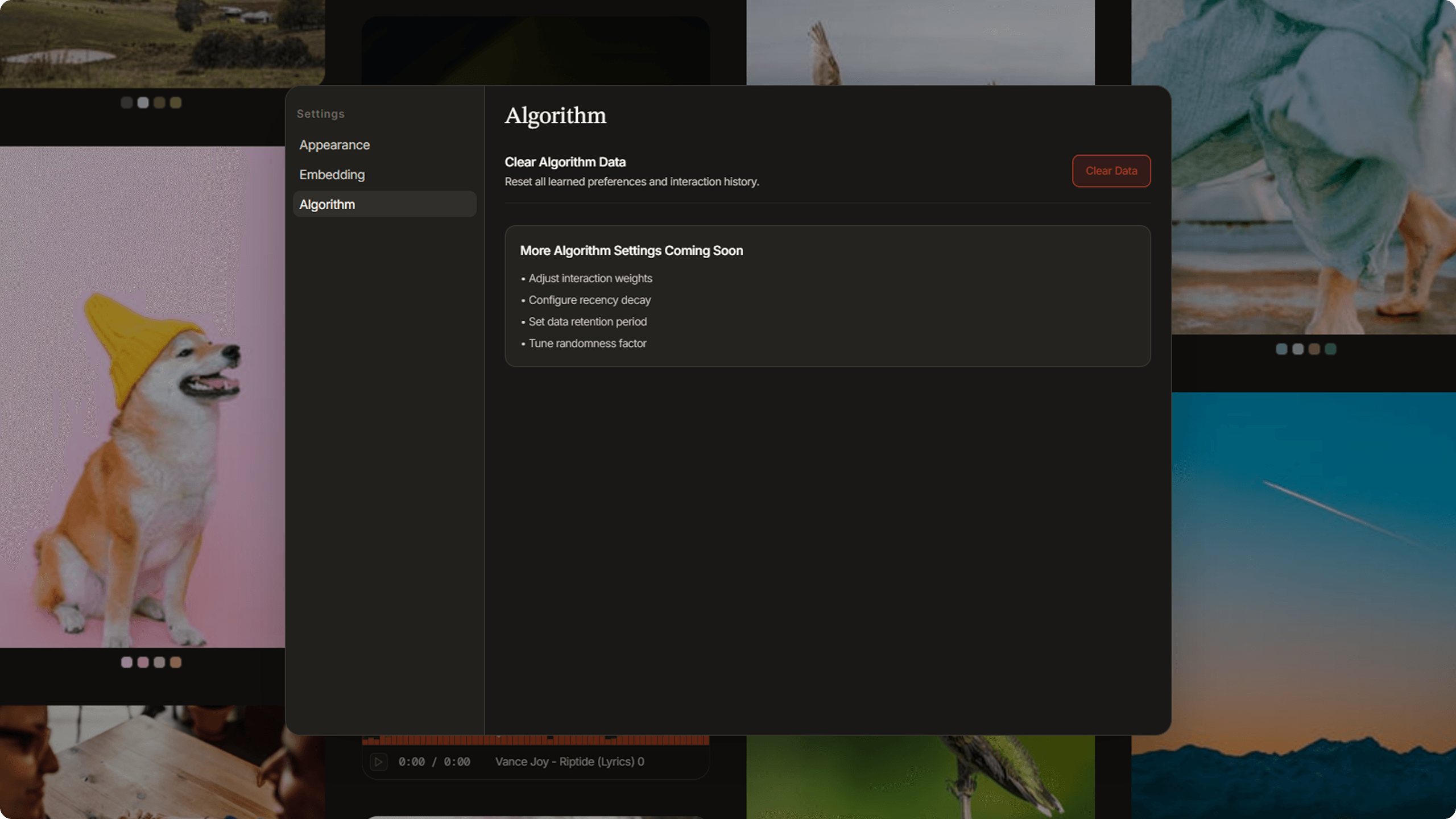
Task: Click 'More Algorithm Settings Coming Soon' heading
Action: point(631,251)
